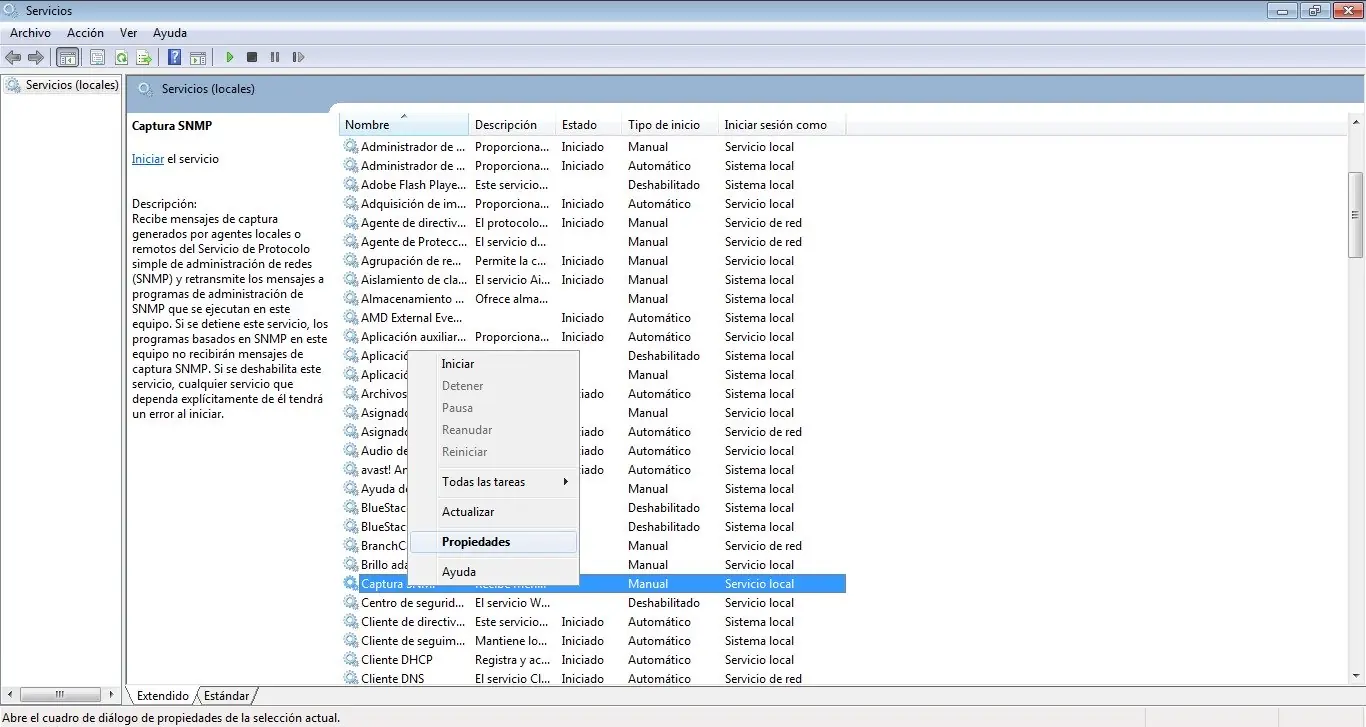The width and height of the screenshot is (1366, 727).
Task: Click the Captura SNMP heading in the description panel
Action: pos(172,126)
